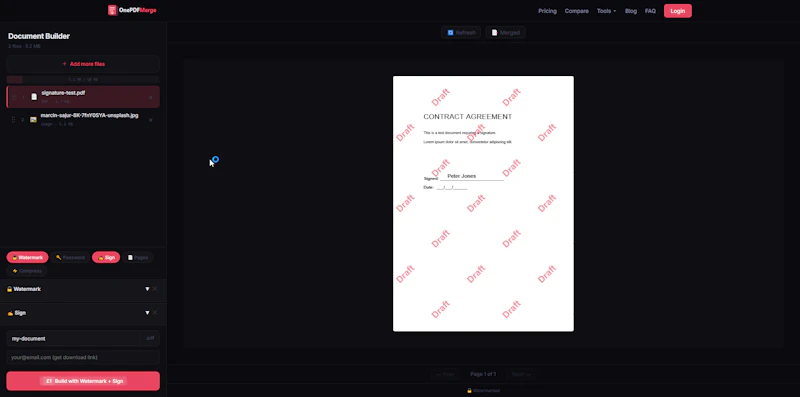
Task: Remove the unsplash.jpg file from the list
Action: coord(151,120)
